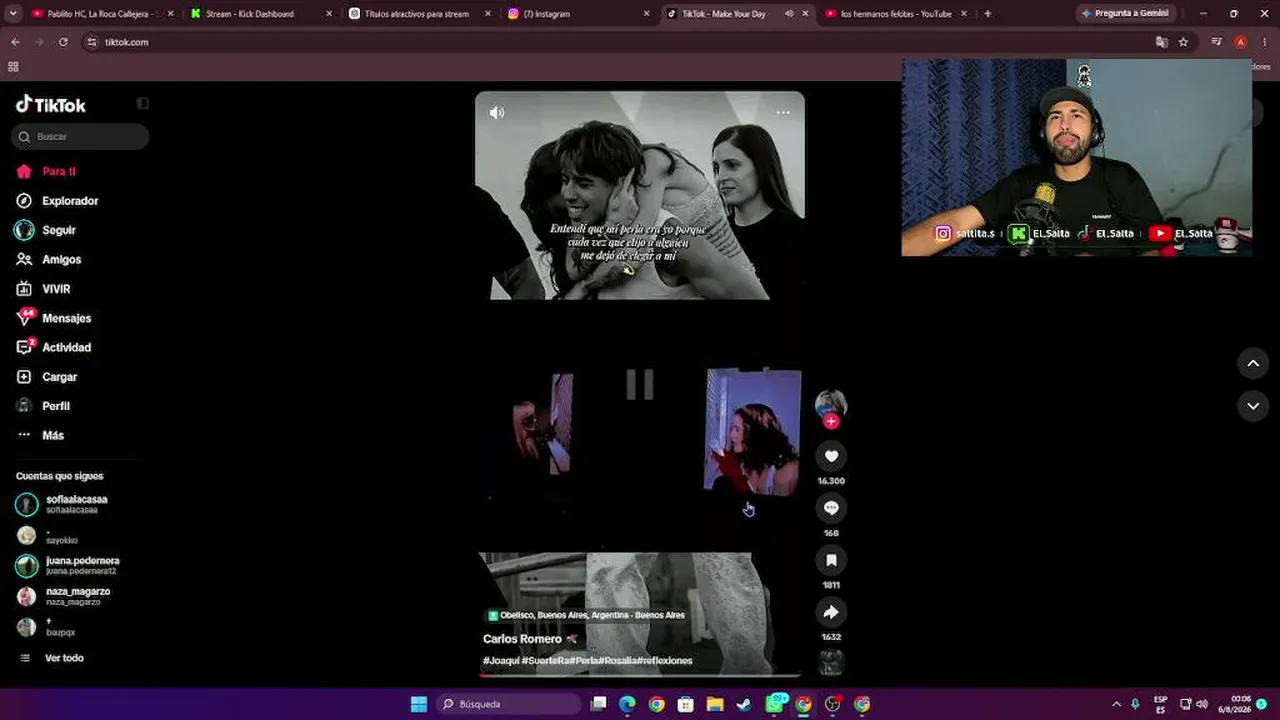This screenshot has height=720, width=1280.
Task: Open the tab search dropdown
Action: click(14, 14)
